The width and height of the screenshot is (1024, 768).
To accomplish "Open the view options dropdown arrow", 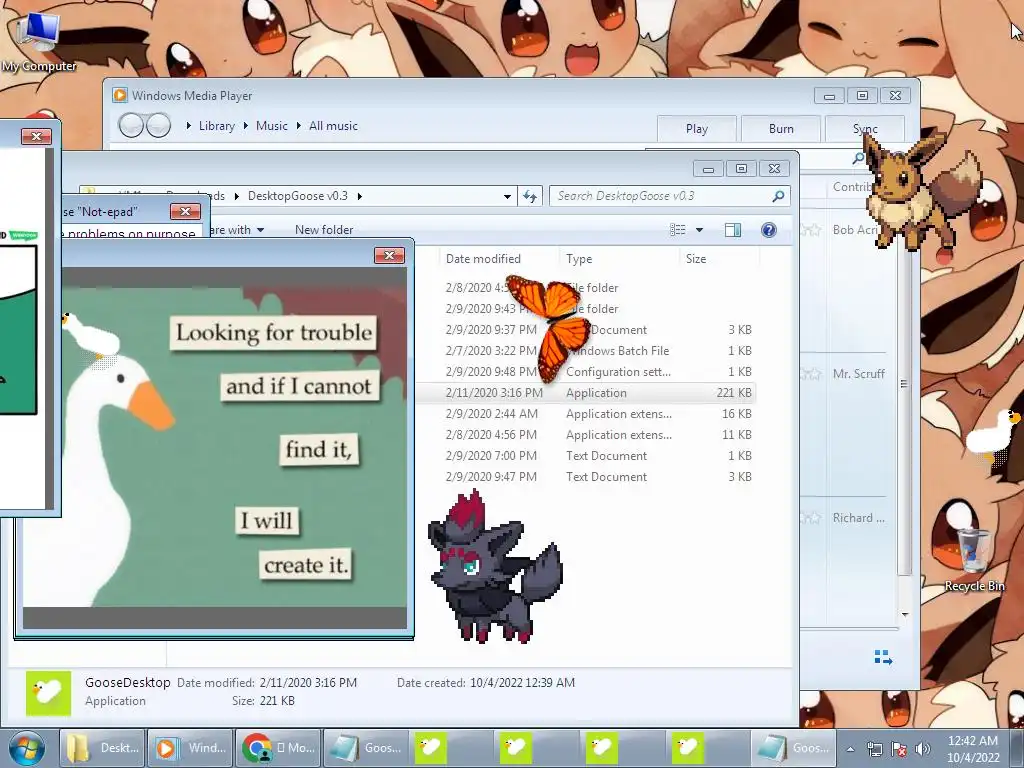I will pyautogui.click(x=699, y=230).
